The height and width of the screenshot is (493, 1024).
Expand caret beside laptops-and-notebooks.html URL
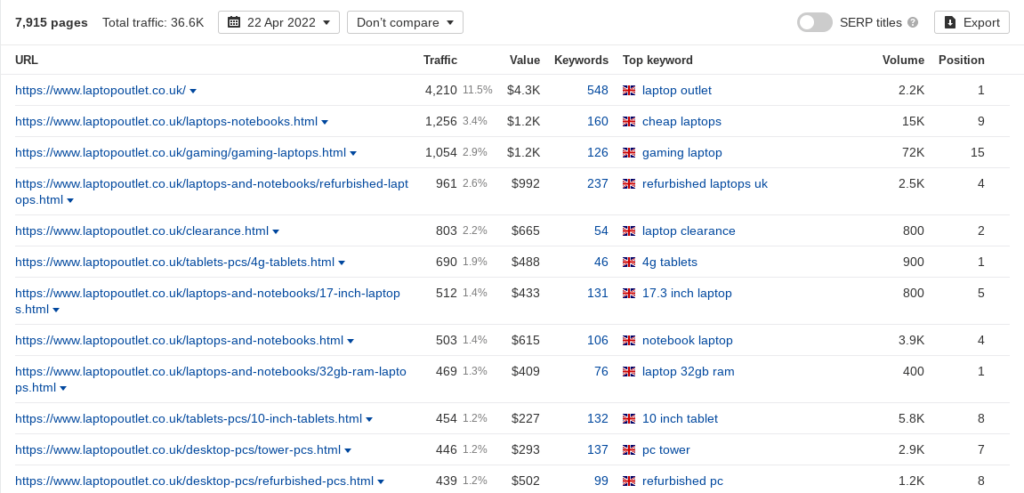click(351, 342)
